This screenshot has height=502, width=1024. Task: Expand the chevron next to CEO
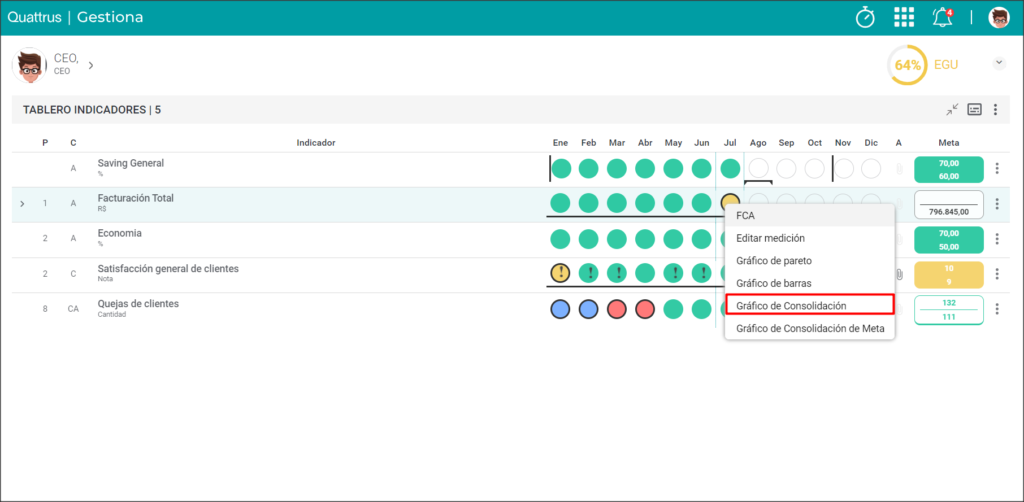tap(91, 65)
